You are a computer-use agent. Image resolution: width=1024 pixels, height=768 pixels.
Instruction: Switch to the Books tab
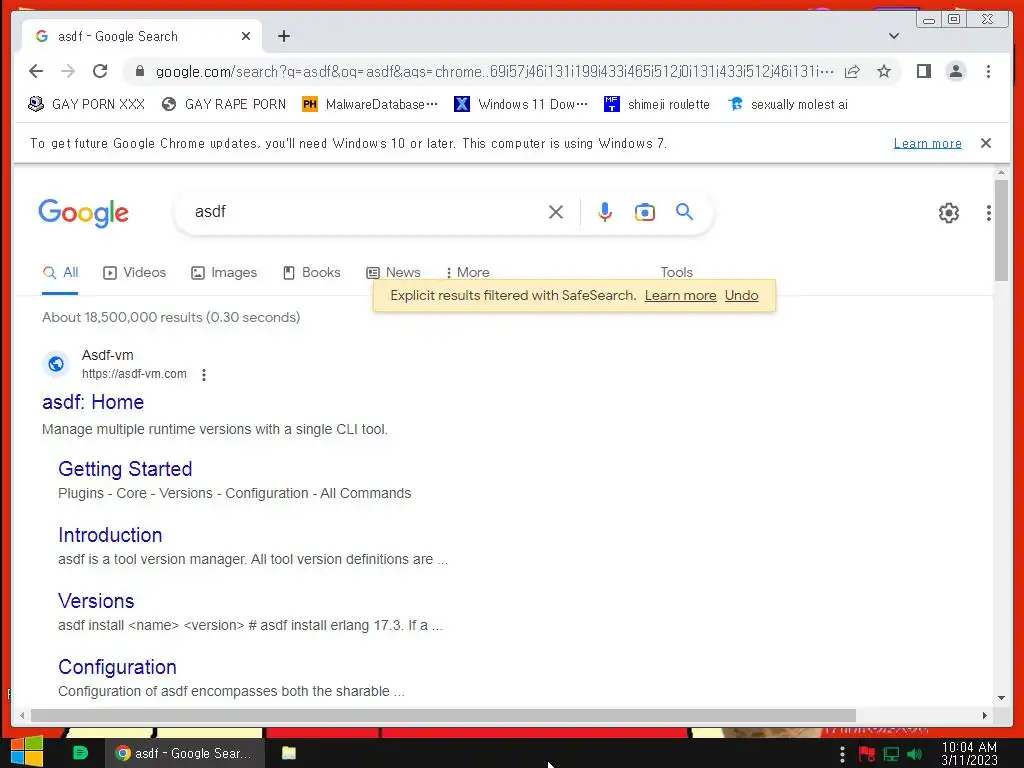(312, 272)
